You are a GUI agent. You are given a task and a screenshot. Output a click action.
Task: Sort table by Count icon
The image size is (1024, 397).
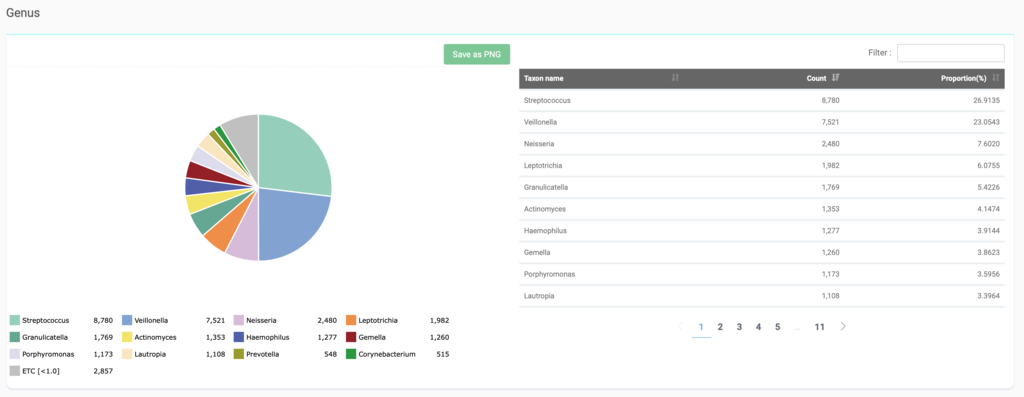(835, 78)
